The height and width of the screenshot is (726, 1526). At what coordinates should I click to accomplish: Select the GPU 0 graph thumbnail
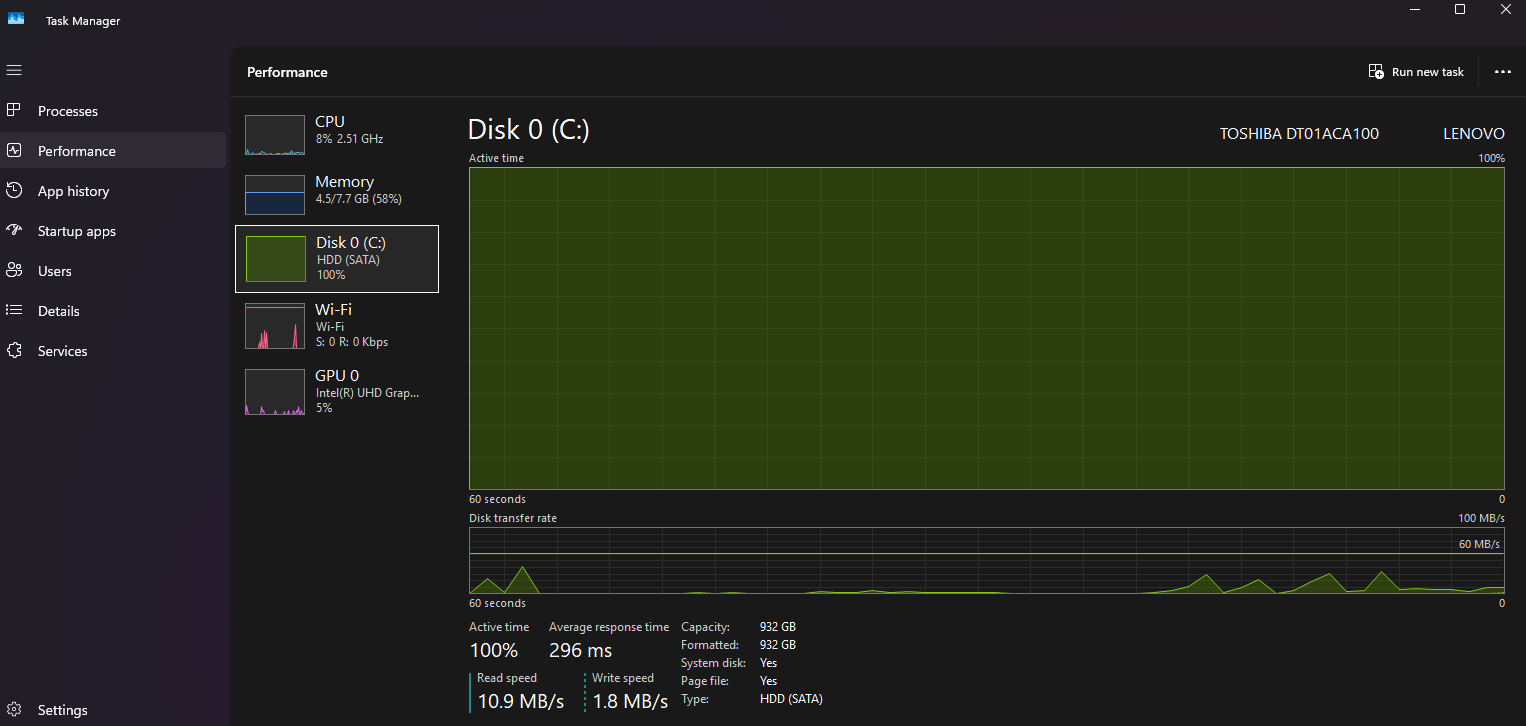point(275,392)
